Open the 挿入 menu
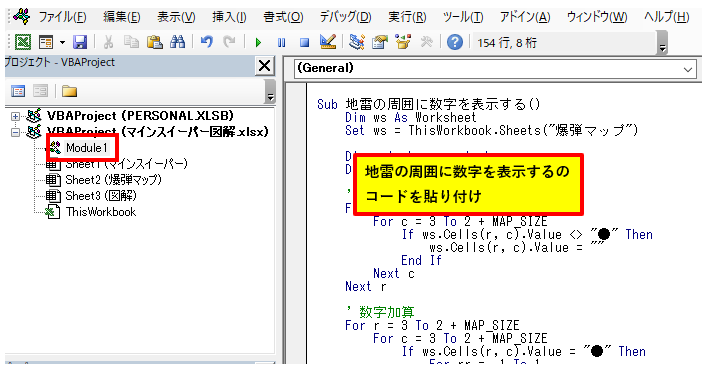The height and width of the screenshot is (382, 711). 229,17
